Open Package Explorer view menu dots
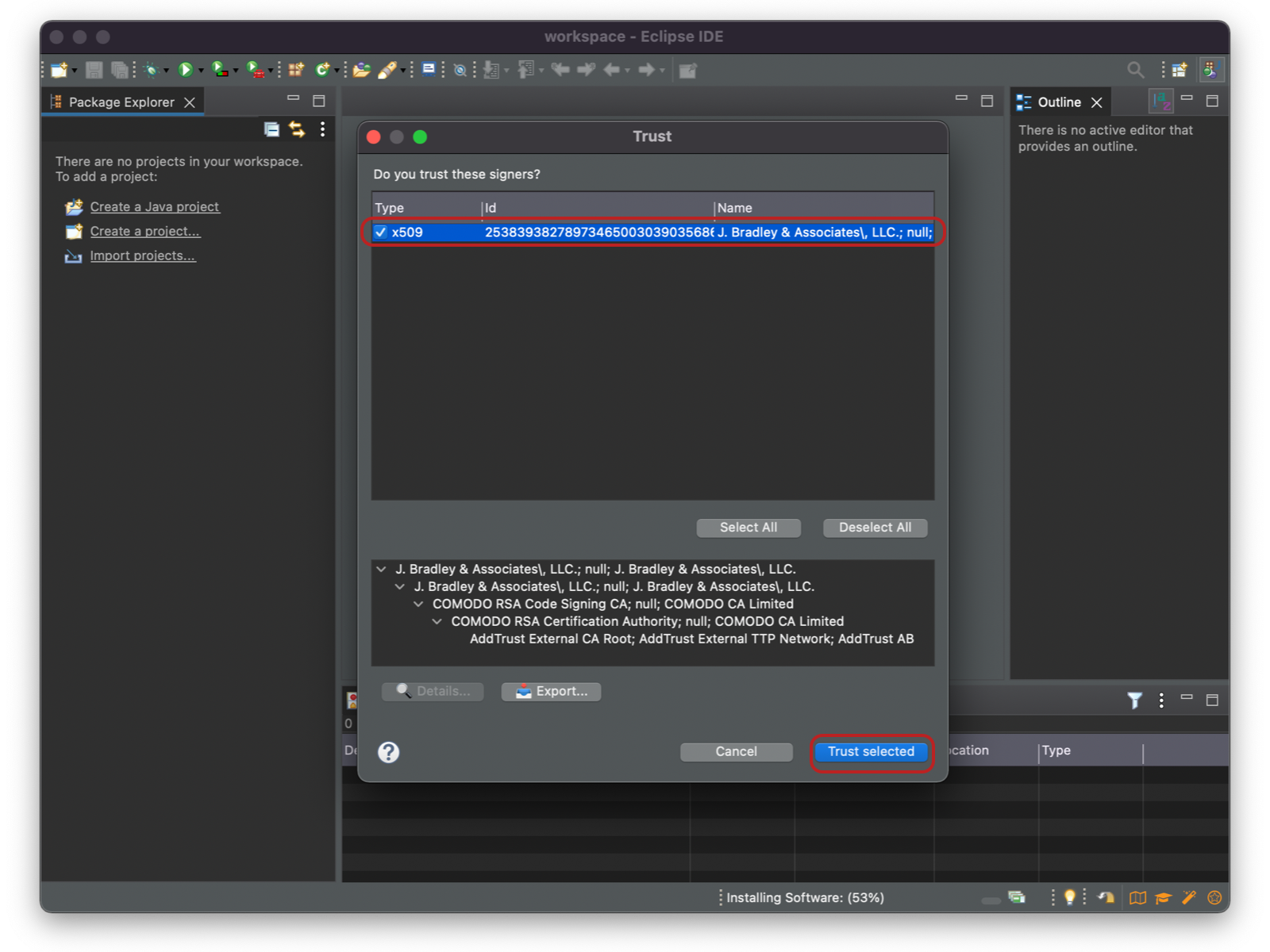Screen dimensions: 1270x952 point(322,129)
